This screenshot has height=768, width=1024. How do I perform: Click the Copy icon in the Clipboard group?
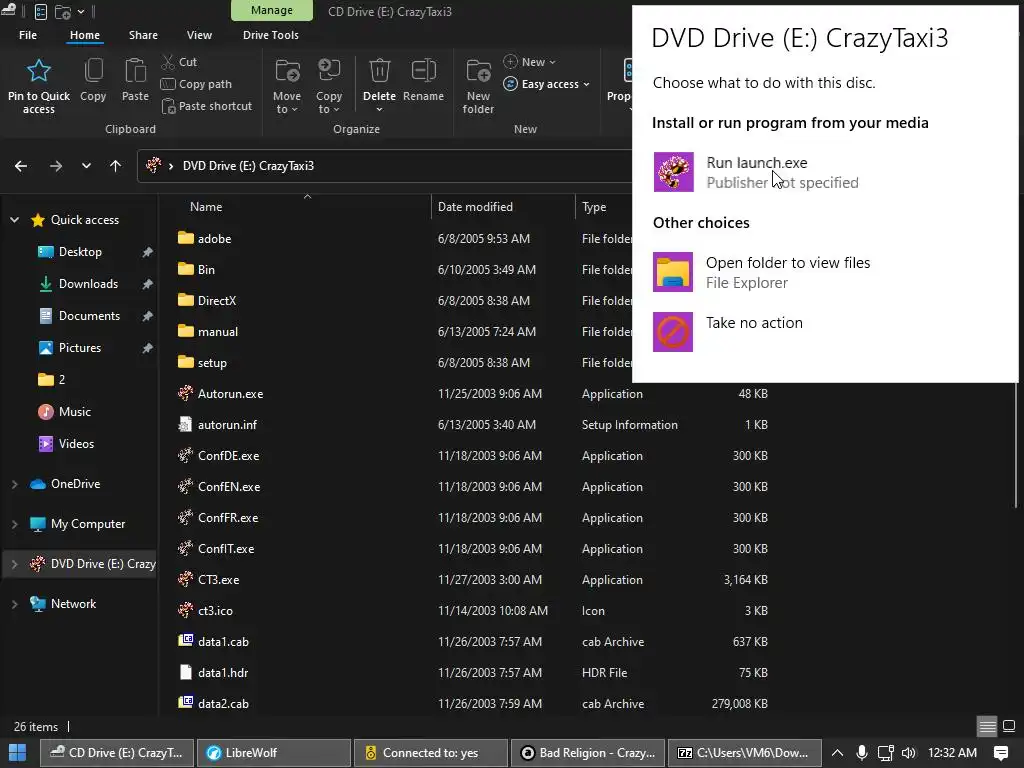[93, 71]
